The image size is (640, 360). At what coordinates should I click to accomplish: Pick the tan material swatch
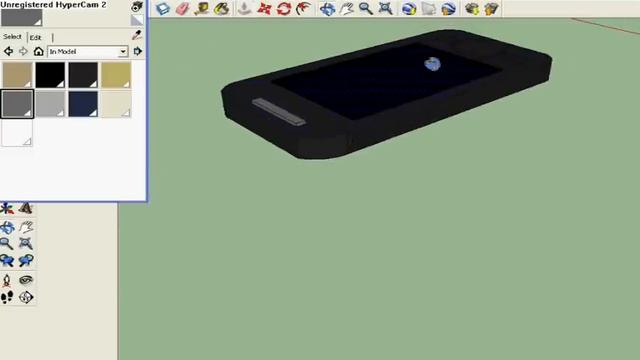(17, 75)
